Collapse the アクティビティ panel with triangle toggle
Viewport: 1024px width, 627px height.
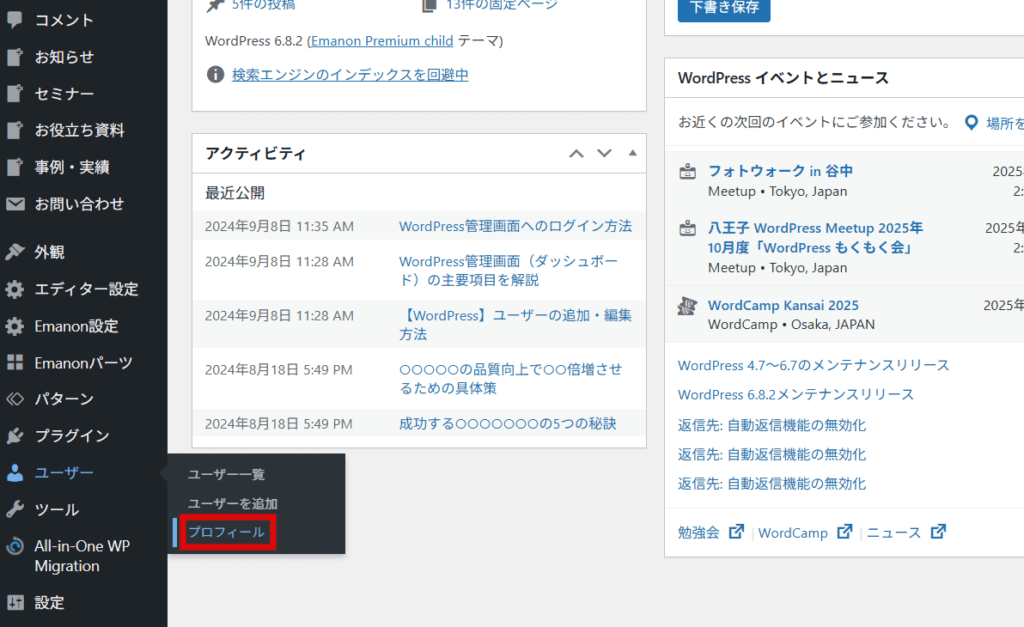click(632, 153)
